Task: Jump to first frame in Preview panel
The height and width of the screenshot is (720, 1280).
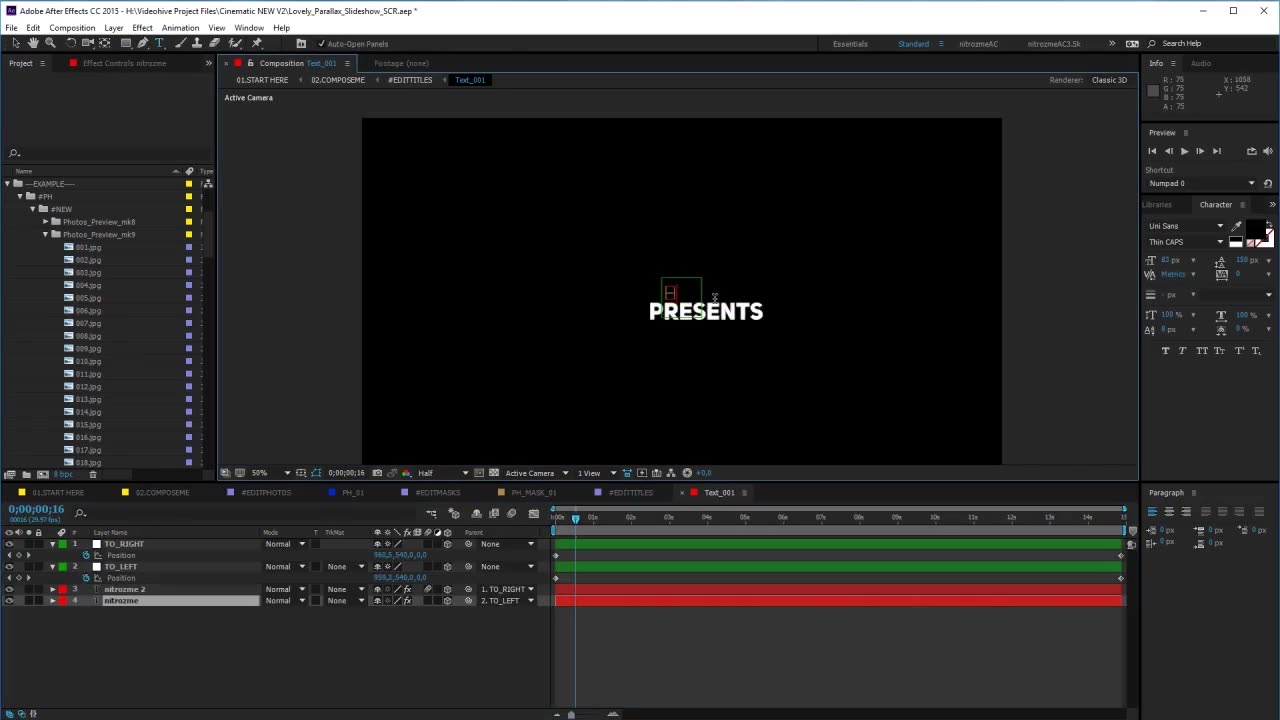Action: pos(1152,151)
